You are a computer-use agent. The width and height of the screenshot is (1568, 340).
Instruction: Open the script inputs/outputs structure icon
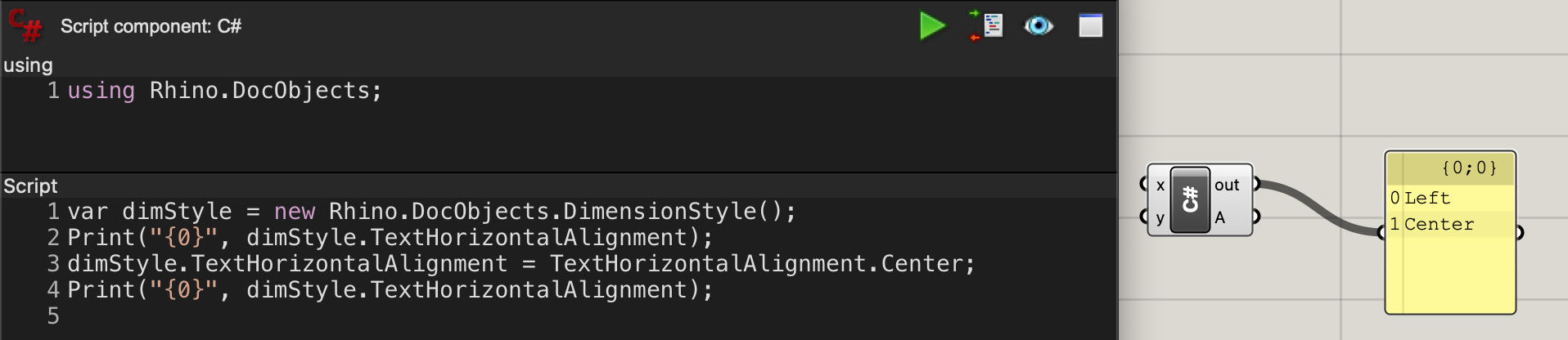tap(986, 26)
